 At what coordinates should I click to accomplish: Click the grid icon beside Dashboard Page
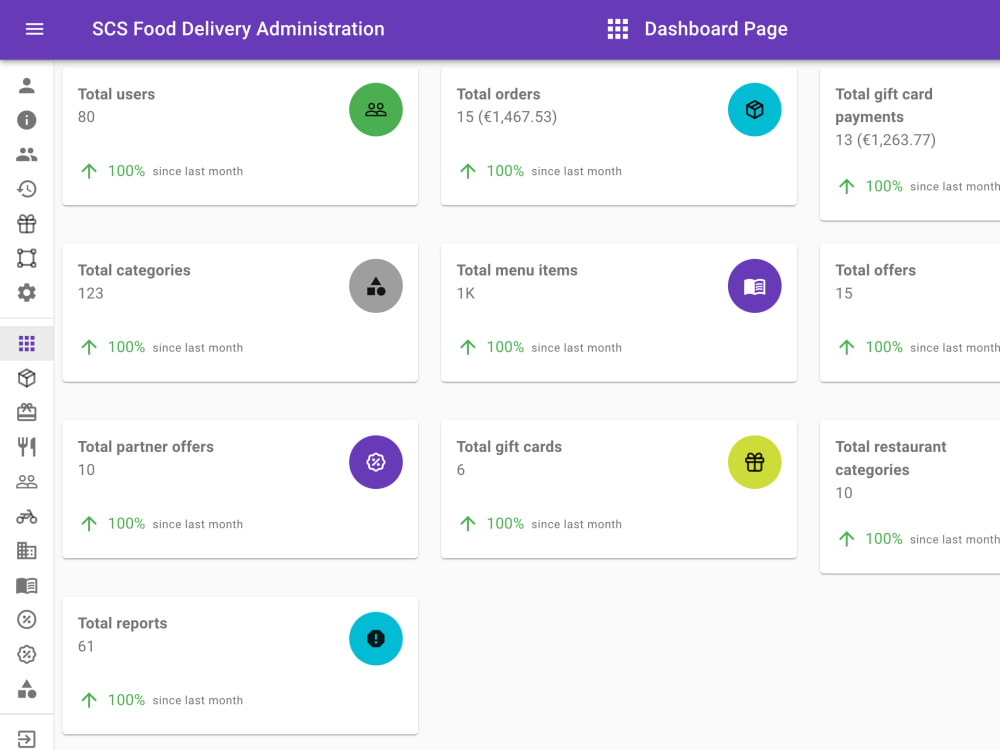617,29
